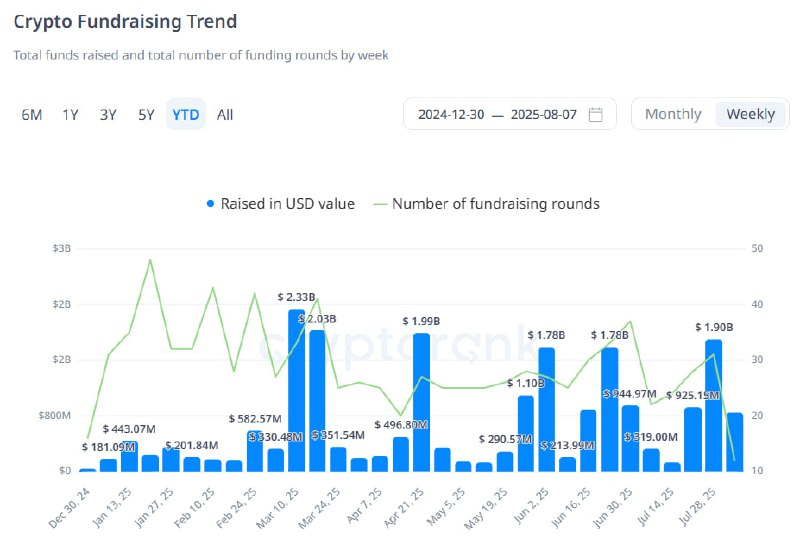Select the 6M time range
The width and height of the screenshot is (800, 557).
(x=32, y=114)
